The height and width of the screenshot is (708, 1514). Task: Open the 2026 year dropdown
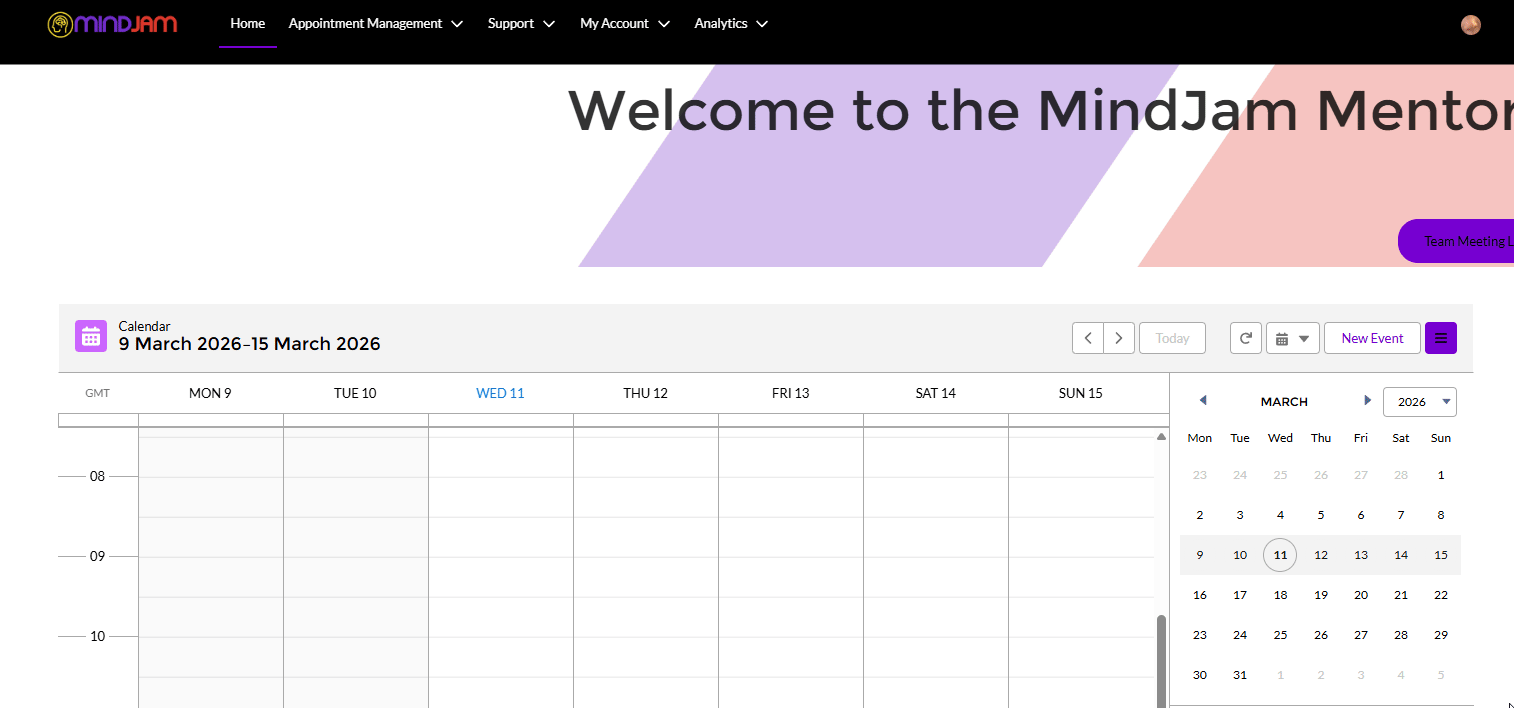(1419, 401)
